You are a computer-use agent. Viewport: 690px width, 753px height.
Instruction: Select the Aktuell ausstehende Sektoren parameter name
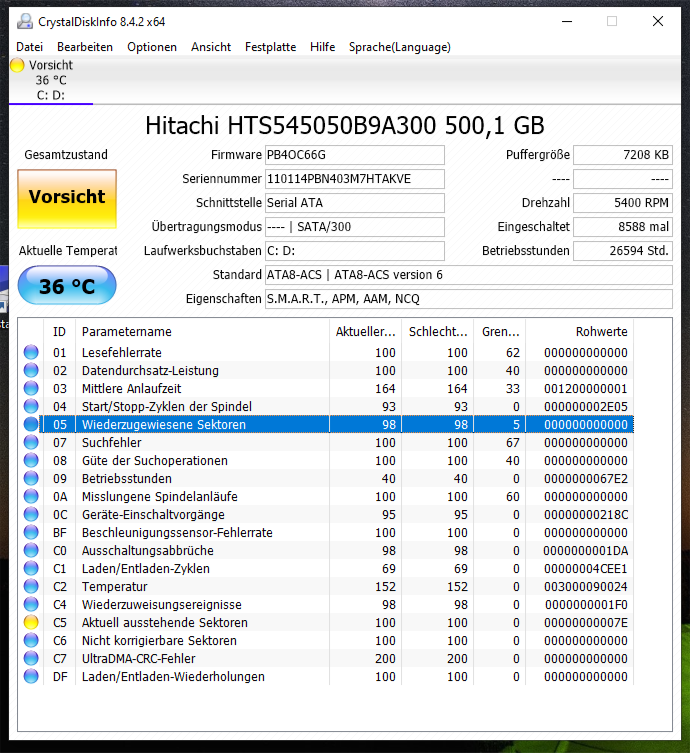coord(165,622)
